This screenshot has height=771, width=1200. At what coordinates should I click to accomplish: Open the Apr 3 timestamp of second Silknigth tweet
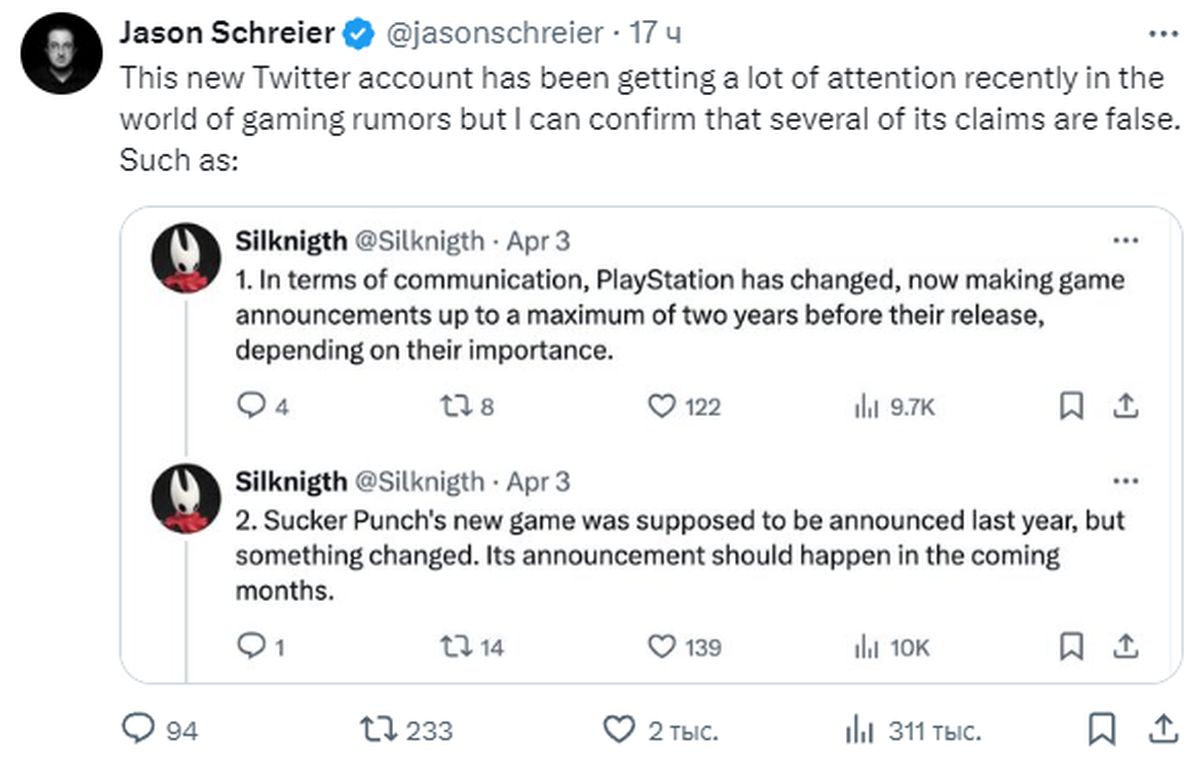(x=538, y=482)
